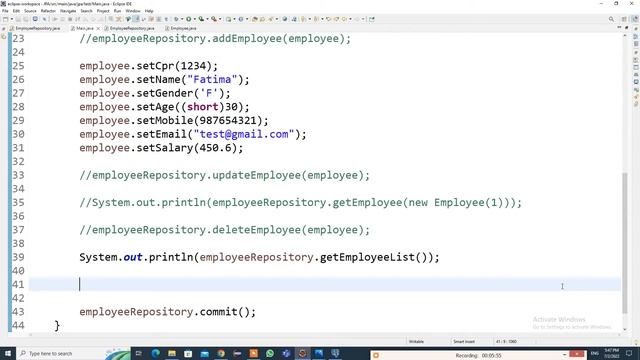Click the Writable status bar field

coord(416,341)
